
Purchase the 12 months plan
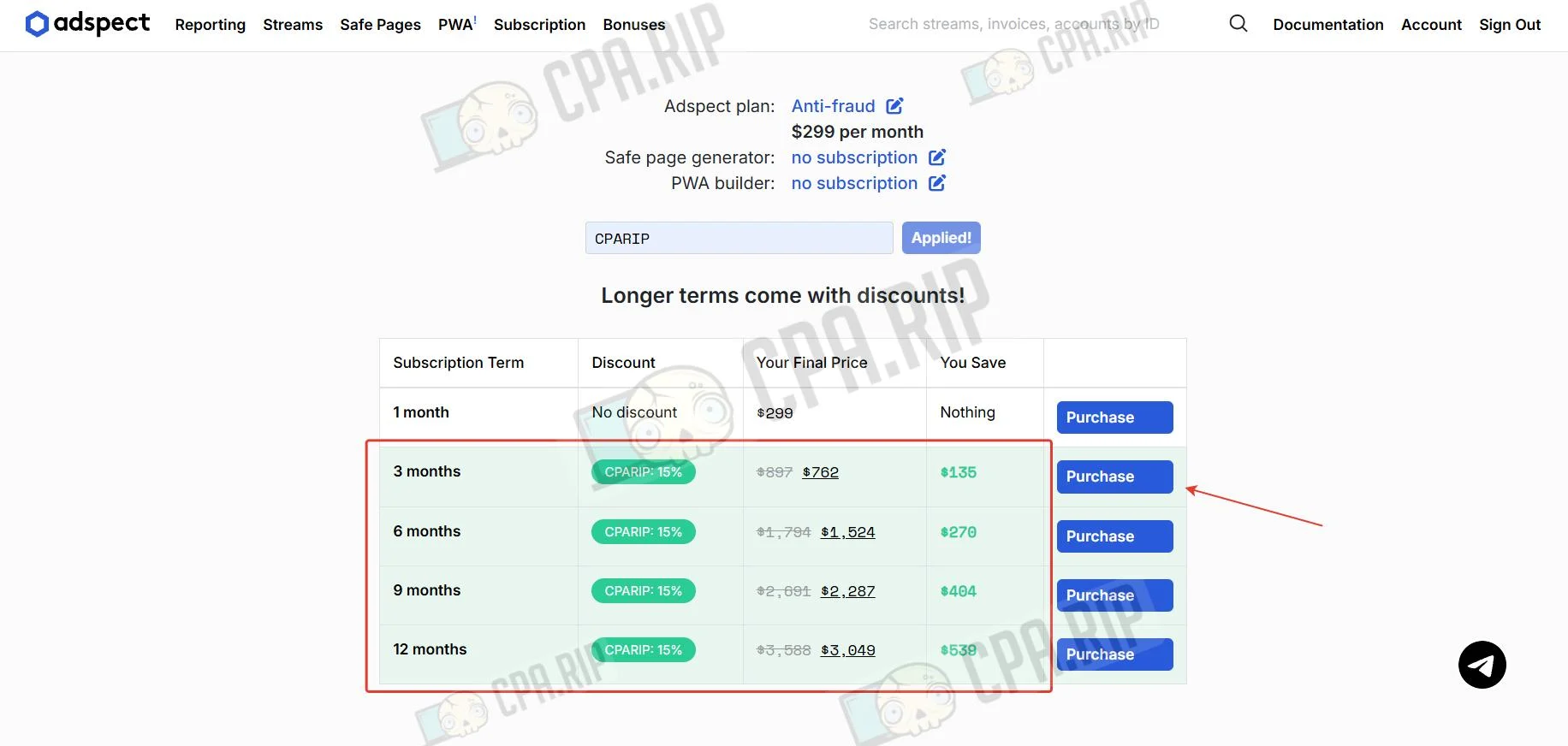click(x=1114, y=654)
